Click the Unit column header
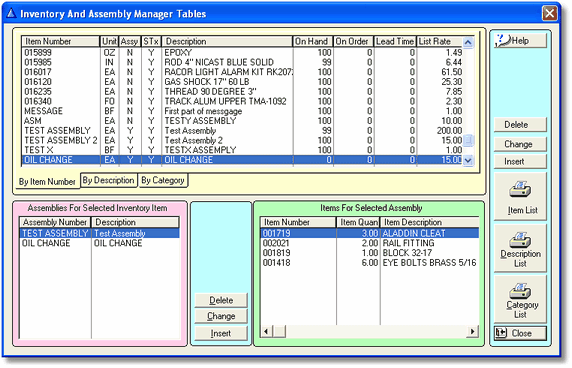Screen dimensions: 572x368 coord(109,42)
